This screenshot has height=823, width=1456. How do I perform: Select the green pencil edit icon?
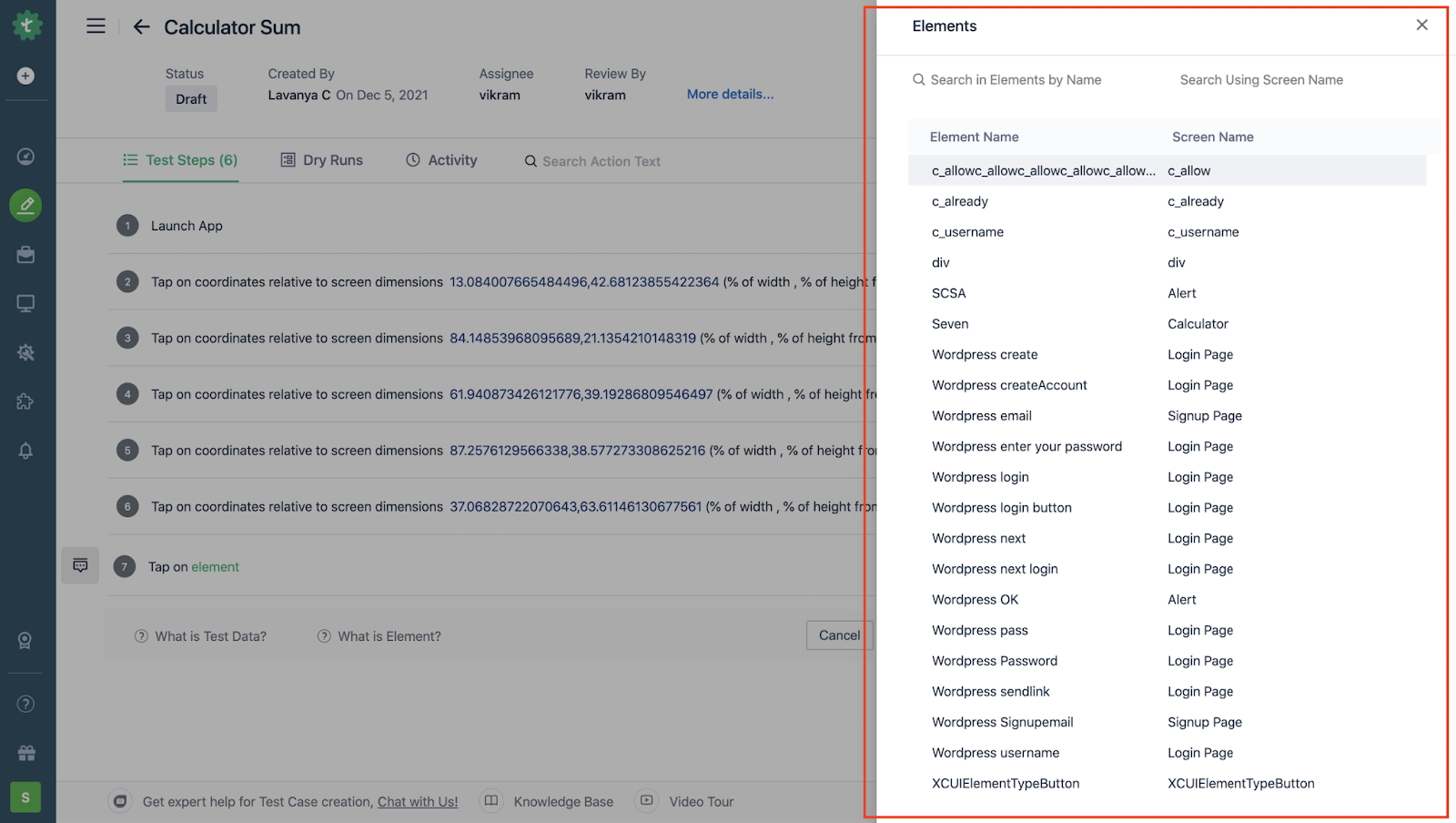(x=26, y=206)
